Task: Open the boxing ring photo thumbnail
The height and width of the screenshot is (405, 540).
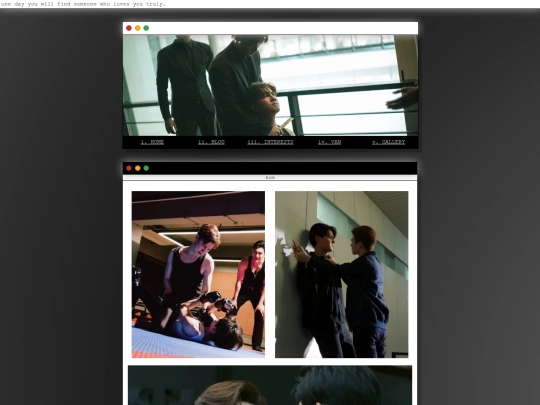Action: point(198,274)
